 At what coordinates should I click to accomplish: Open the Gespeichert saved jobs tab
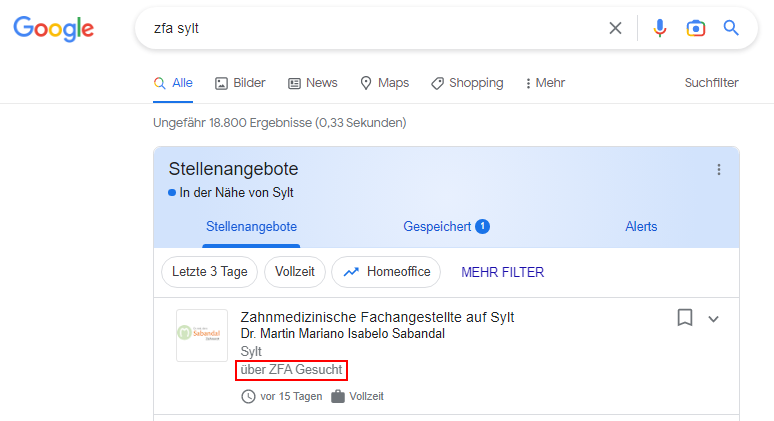click(446, 227)
